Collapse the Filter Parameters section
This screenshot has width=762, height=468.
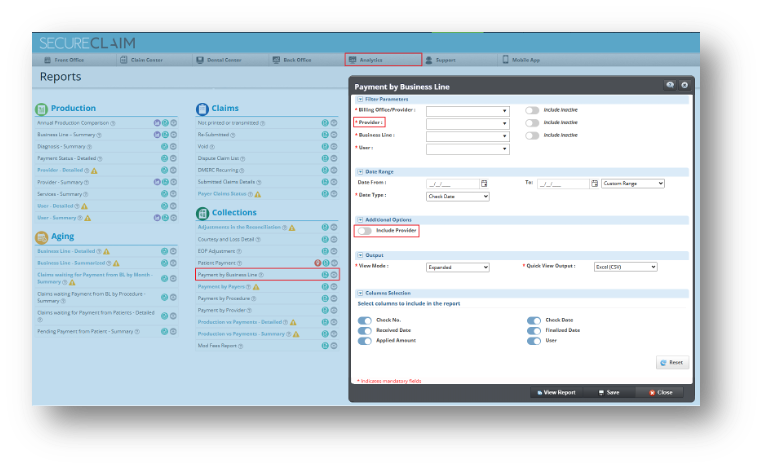(359, 99)
